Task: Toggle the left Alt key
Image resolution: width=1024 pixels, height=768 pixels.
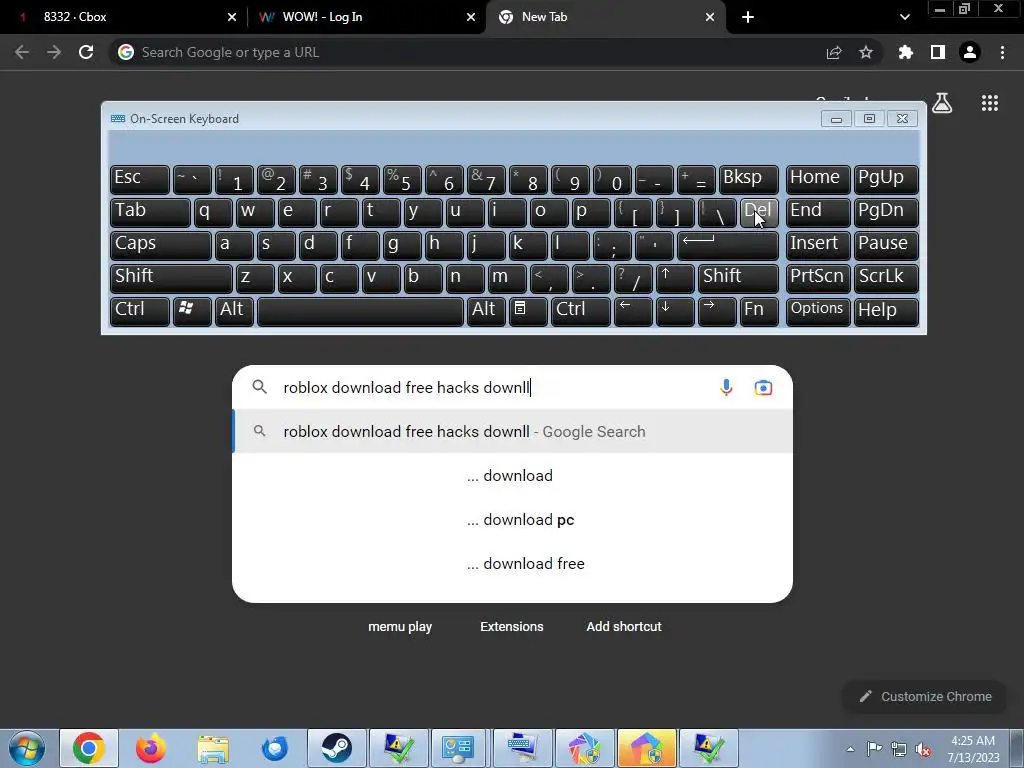Action: pyautogui.click(x=234, y=312)
